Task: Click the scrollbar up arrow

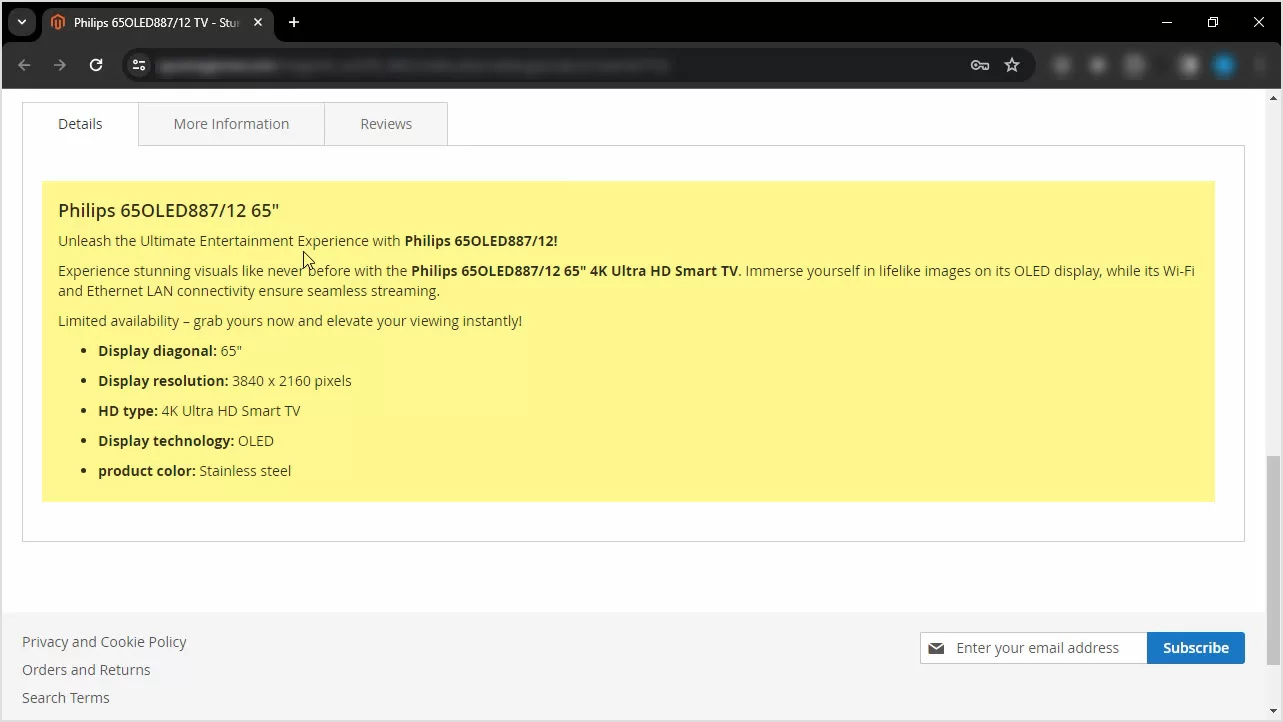Action: [1273, 98]
